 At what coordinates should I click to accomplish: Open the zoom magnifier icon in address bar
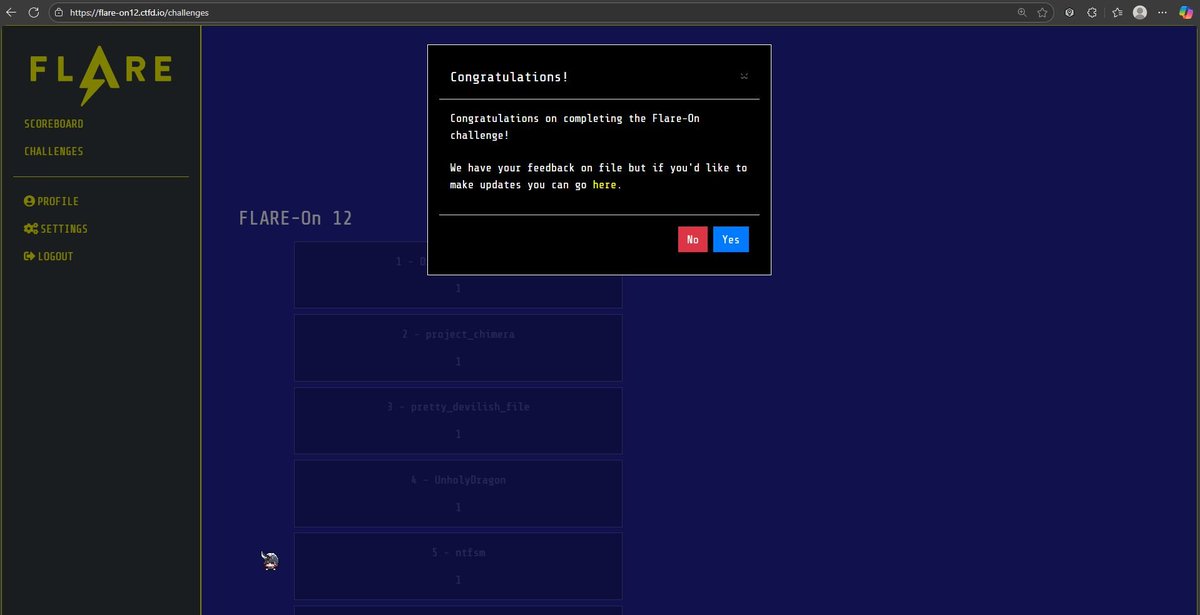point(1022,12)
